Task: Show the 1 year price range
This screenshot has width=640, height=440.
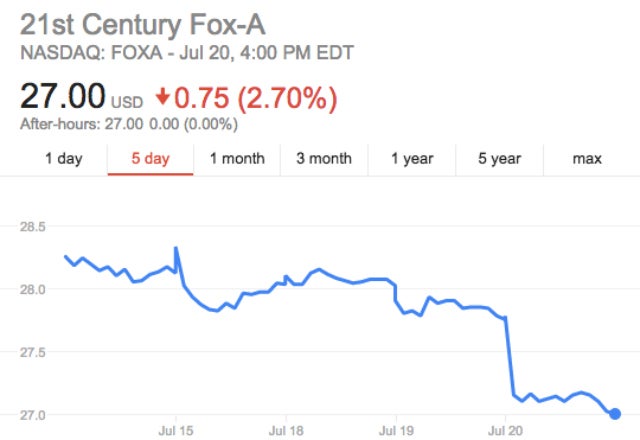Action: point(410,158)
